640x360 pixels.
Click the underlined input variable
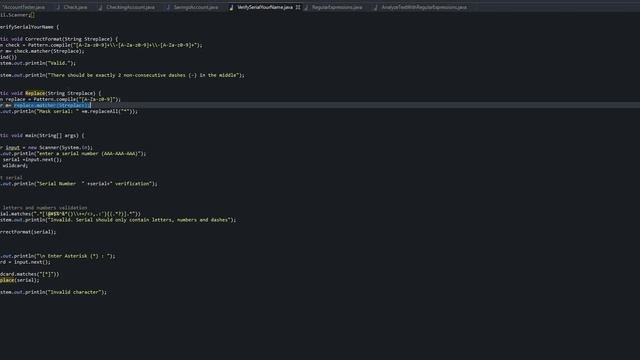coord(13,148)
